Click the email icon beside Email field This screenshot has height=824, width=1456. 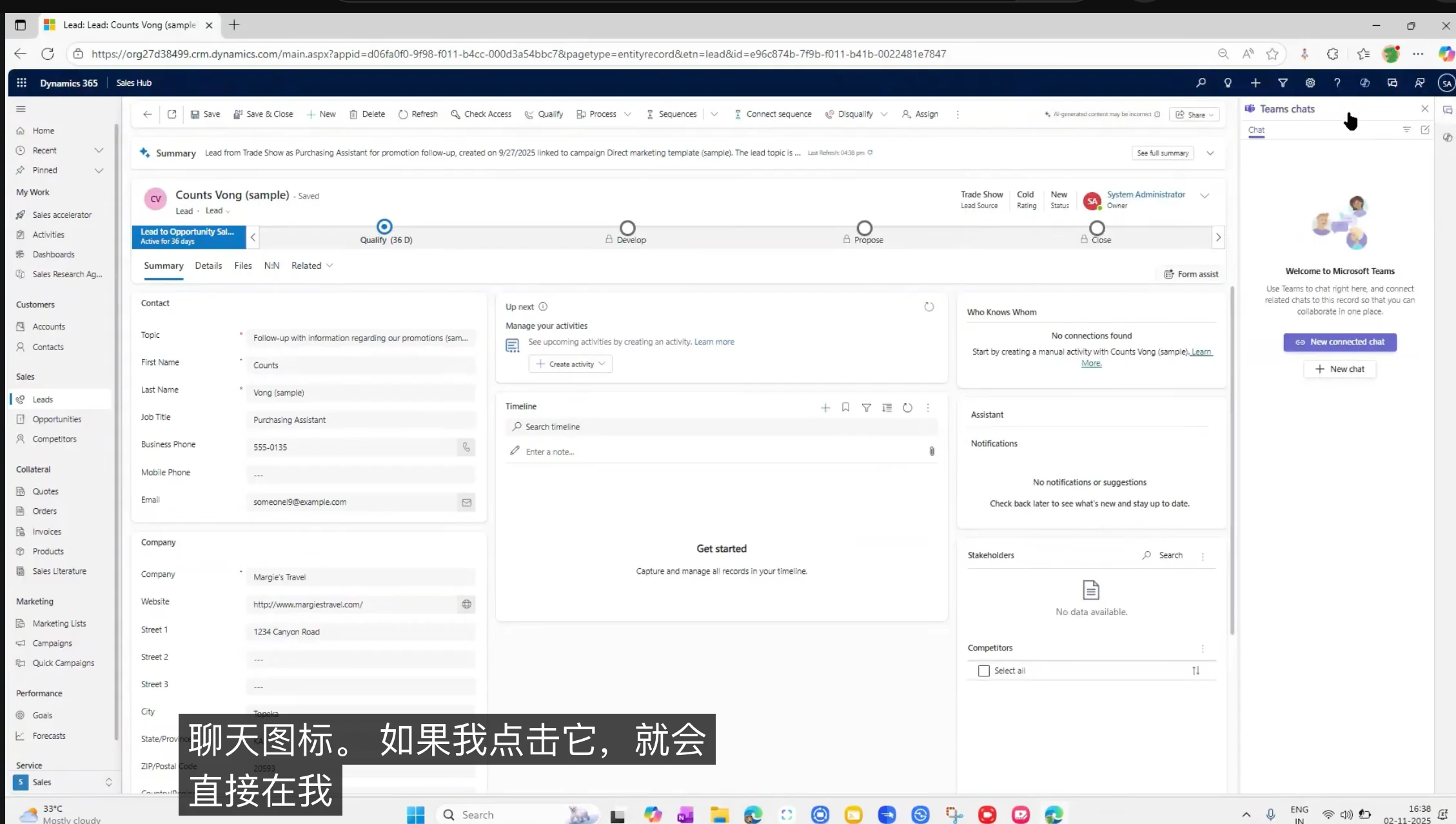click(x=466, y=502)
